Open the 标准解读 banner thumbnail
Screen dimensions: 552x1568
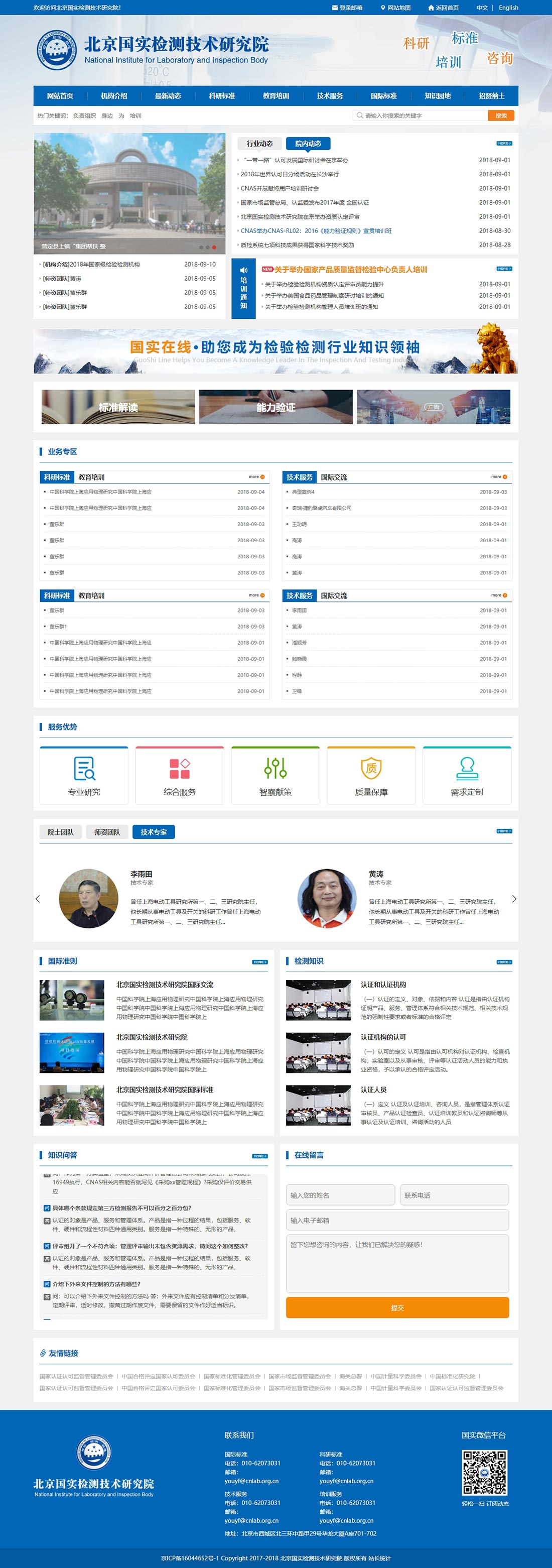pos(118,407)
